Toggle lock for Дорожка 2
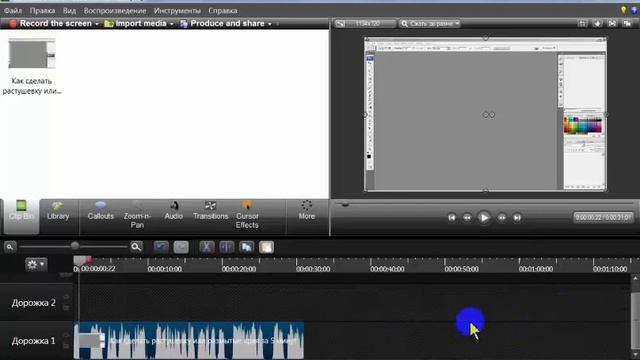640x360 pixels. pyautogui.click(x=66, y=307)
